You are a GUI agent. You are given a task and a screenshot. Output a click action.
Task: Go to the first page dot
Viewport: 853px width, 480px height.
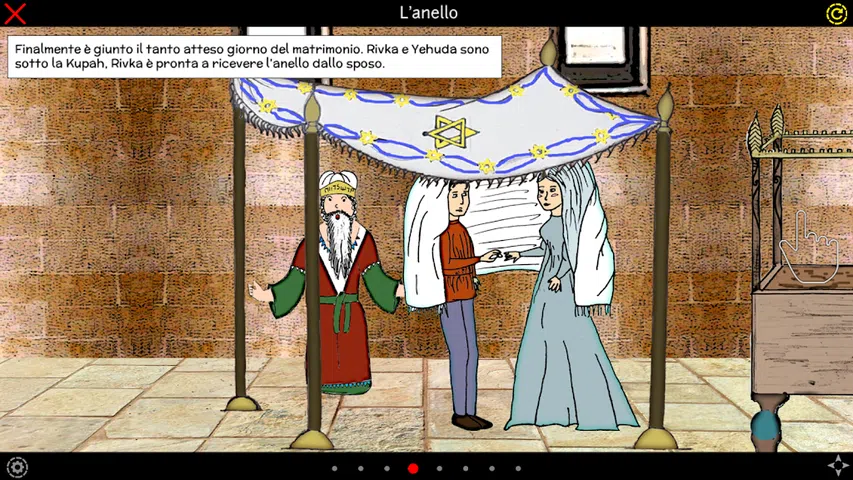click(x=335, y=468)
